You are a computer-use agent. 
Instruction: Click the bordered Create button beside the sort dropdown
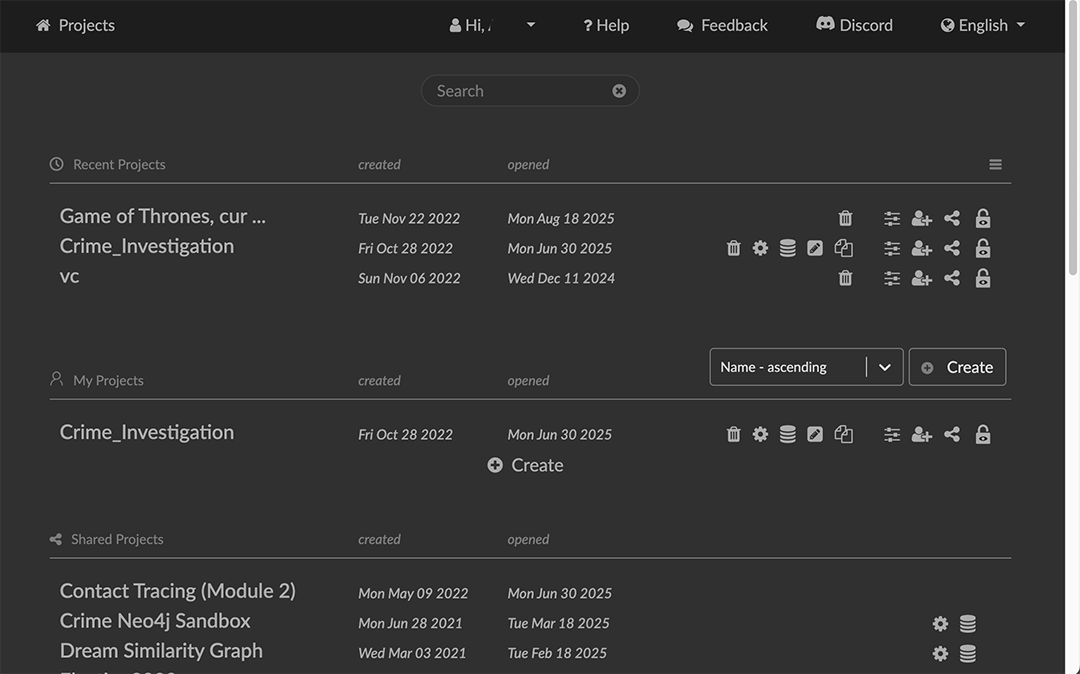tap(957, 367)
